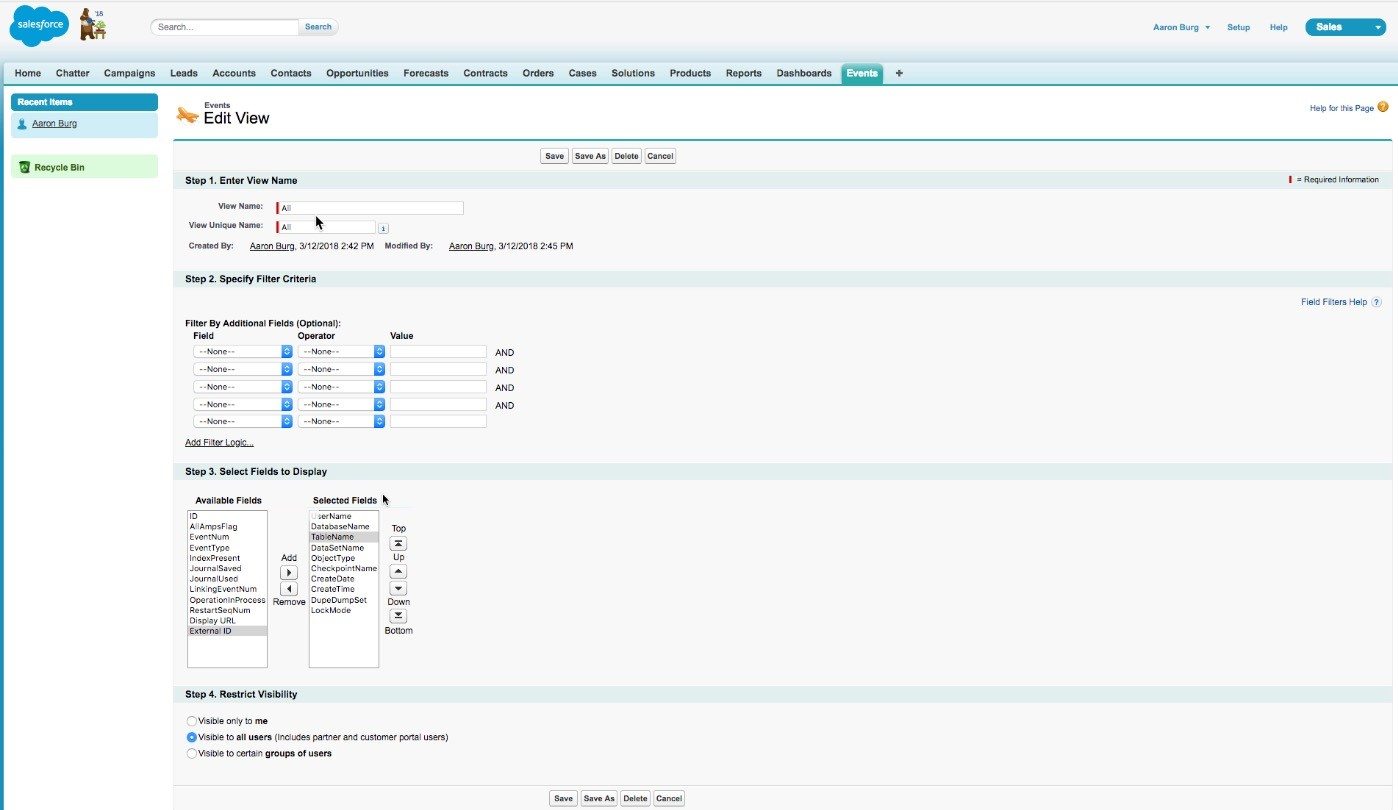Click the Recycle Bin icon
This screenshot has width=1398, height=810.
(24, 166)
